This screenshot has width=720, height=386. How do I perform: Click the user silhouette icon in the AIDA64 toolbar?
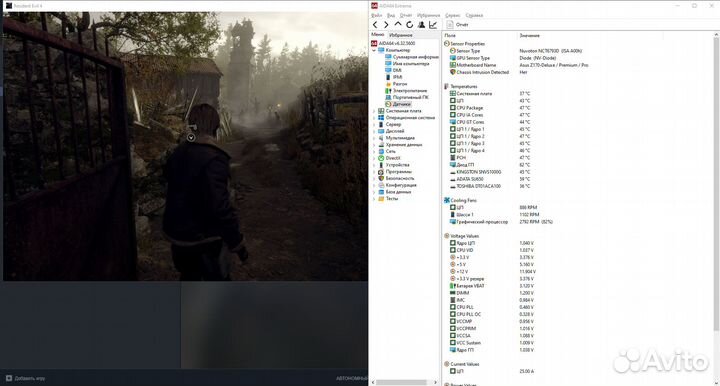(x=421, y=25)
